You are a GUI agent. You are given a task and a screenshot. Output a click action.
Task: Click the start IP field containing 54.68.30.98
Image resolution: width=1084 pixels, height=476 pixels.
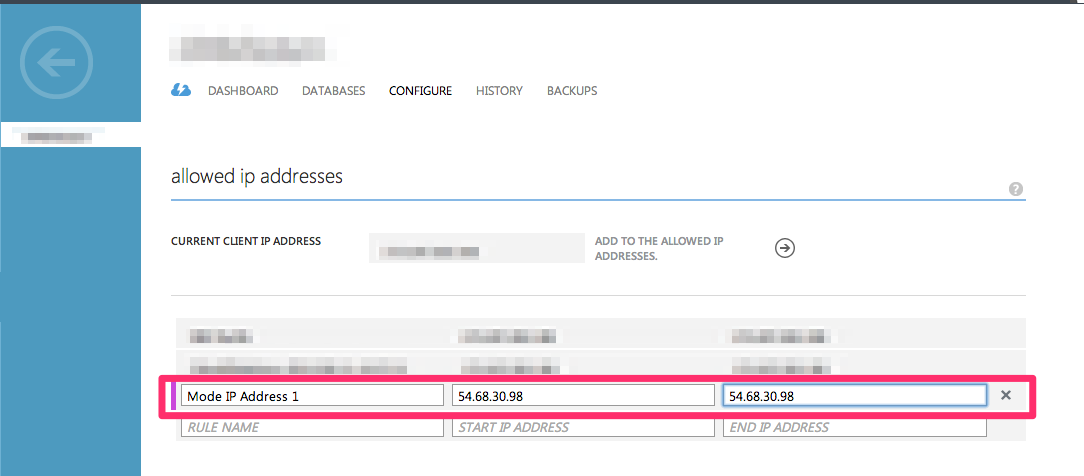[x=583, y=396]
